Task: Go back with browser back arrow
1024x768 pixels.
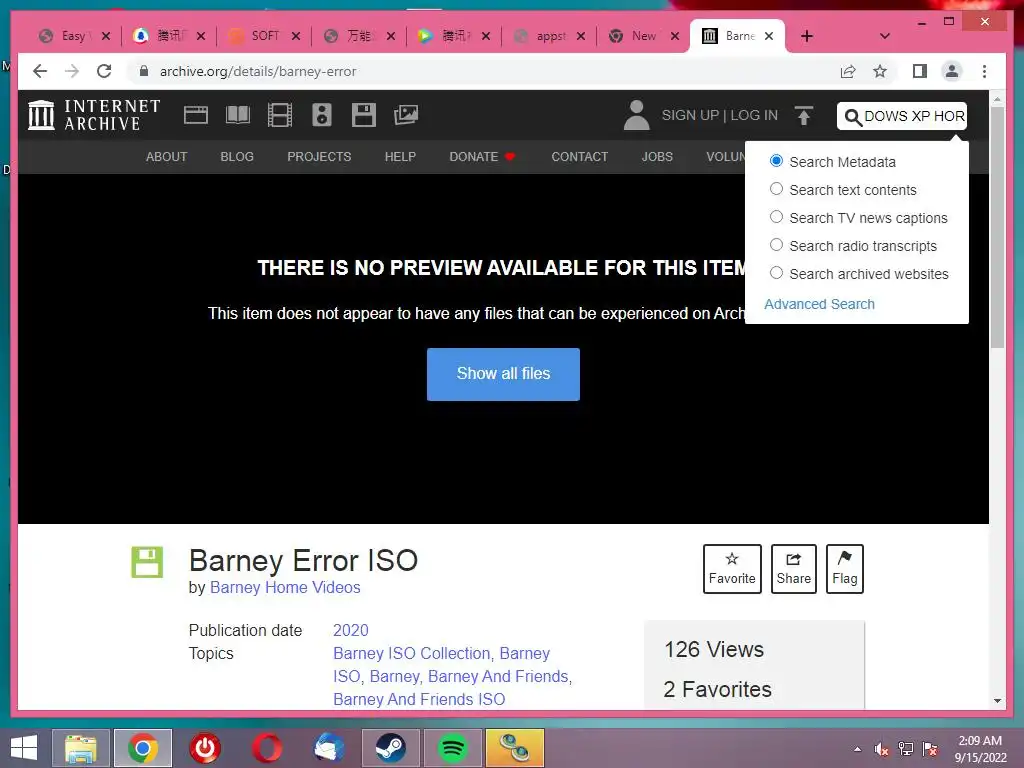Action: 40,71
